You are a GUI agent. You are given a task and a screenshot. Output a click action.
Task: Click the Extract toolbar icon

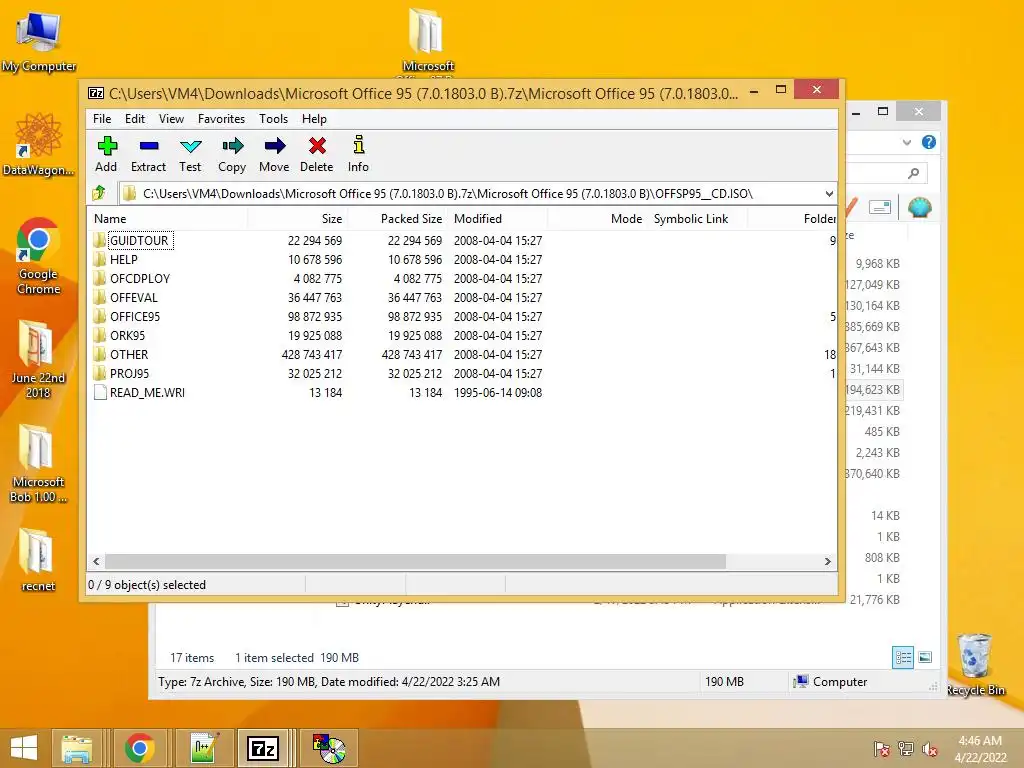(x=148, y=154)
